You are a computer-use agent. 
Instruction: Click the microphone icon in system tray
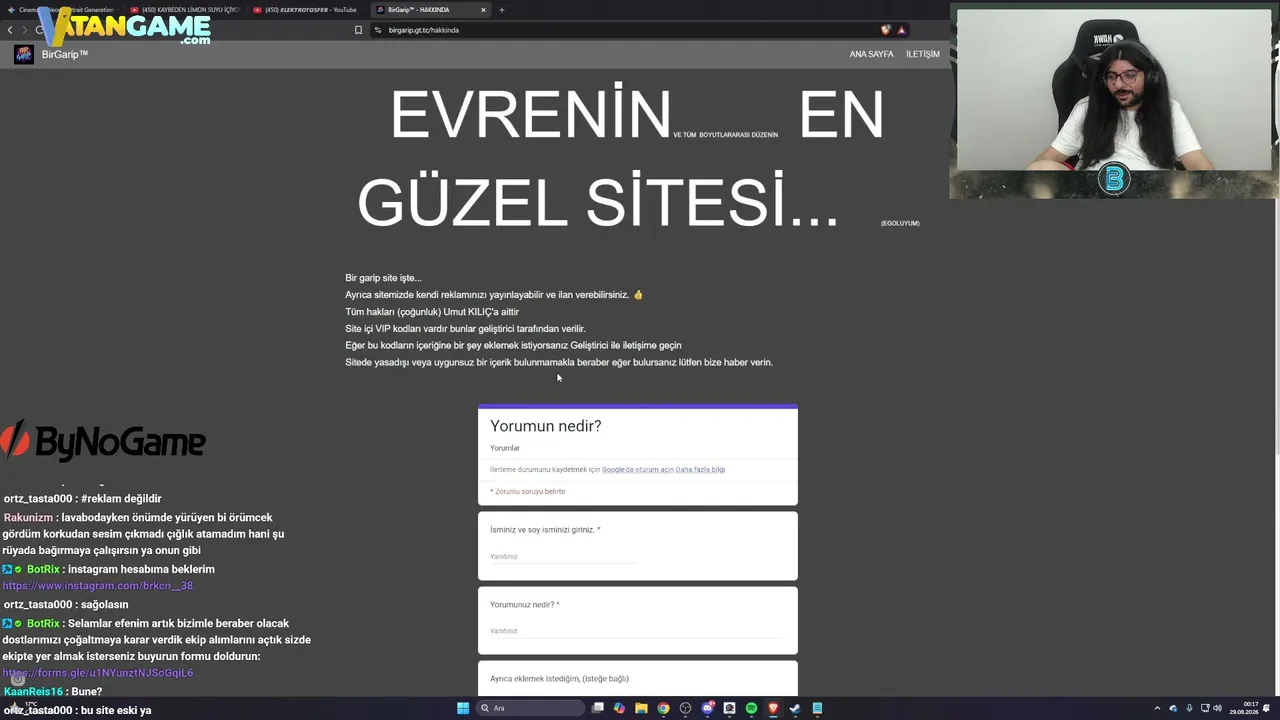[x=1189, y=708]
